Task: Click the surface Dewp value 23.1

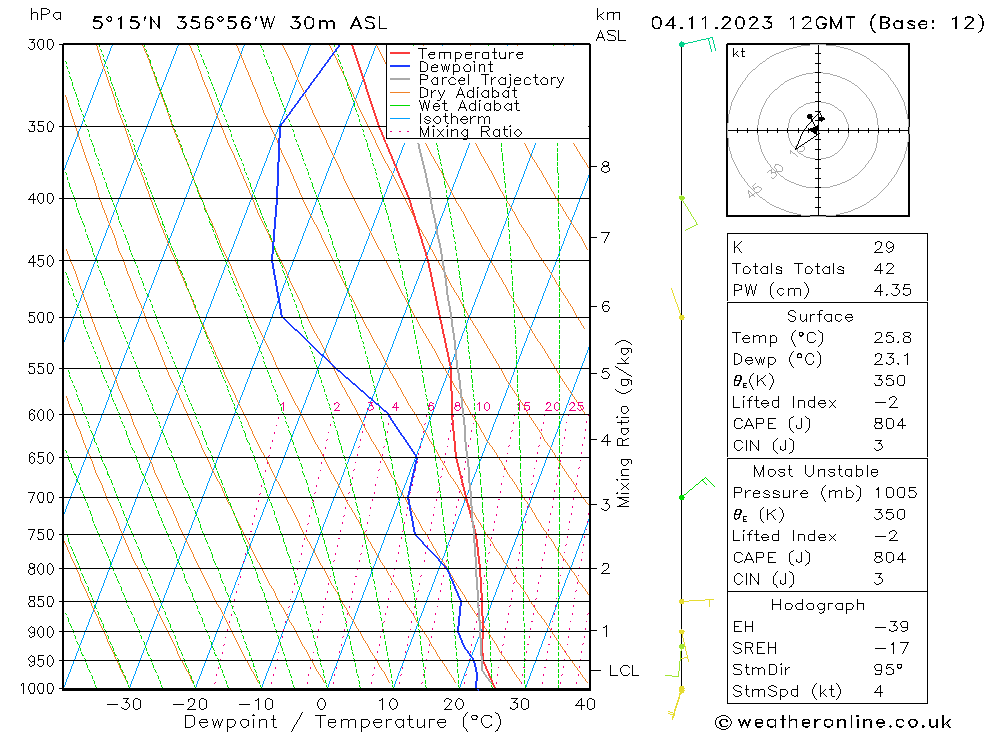Action: pos(892,359)
